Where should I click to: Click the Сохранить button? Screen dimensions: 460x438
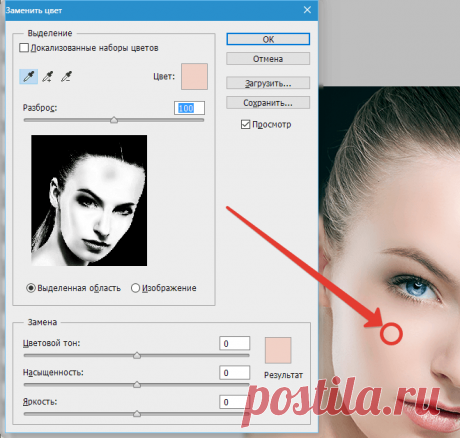[268, 103]
